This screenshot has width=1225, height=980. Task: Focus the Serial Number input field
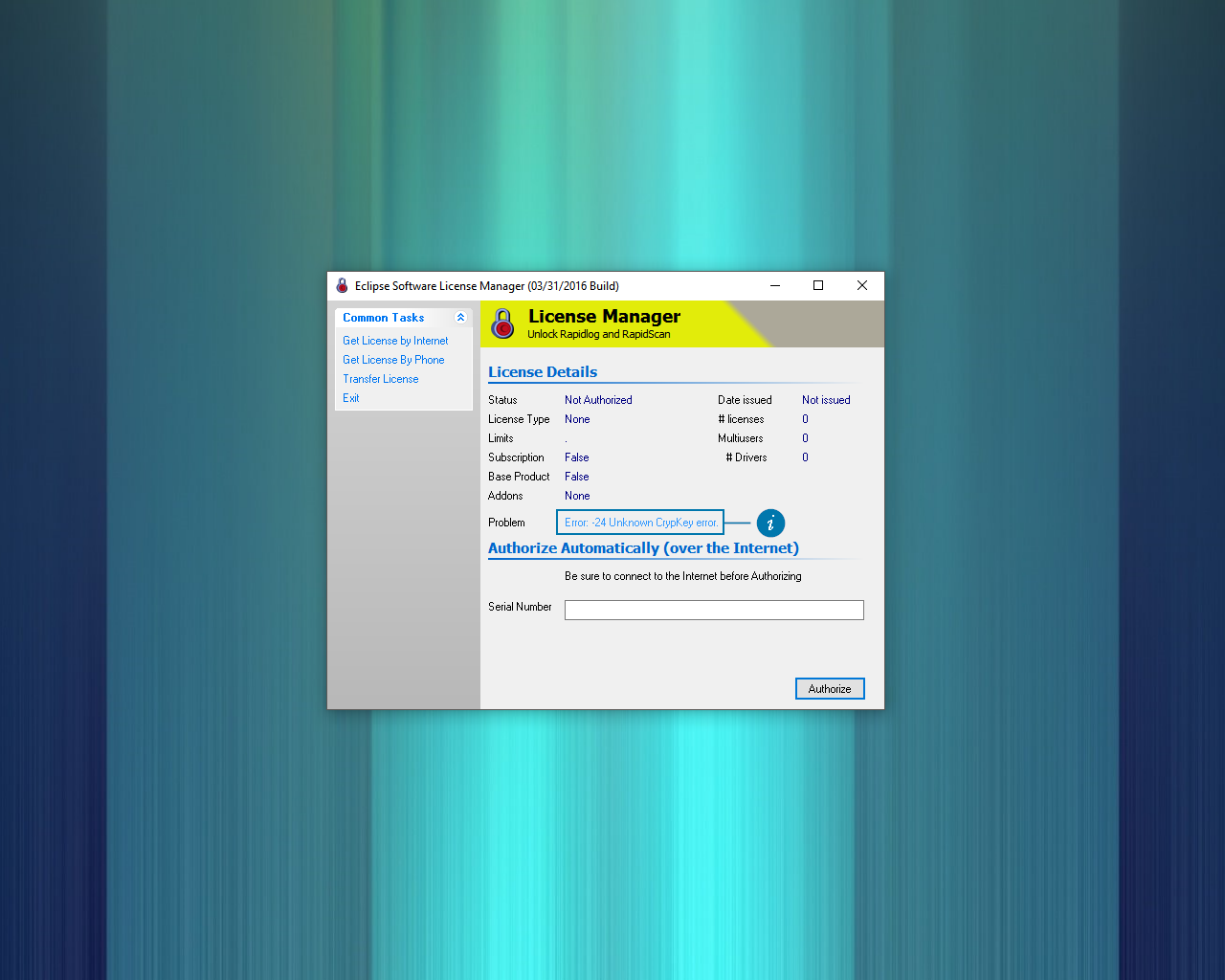click(714, 611)
